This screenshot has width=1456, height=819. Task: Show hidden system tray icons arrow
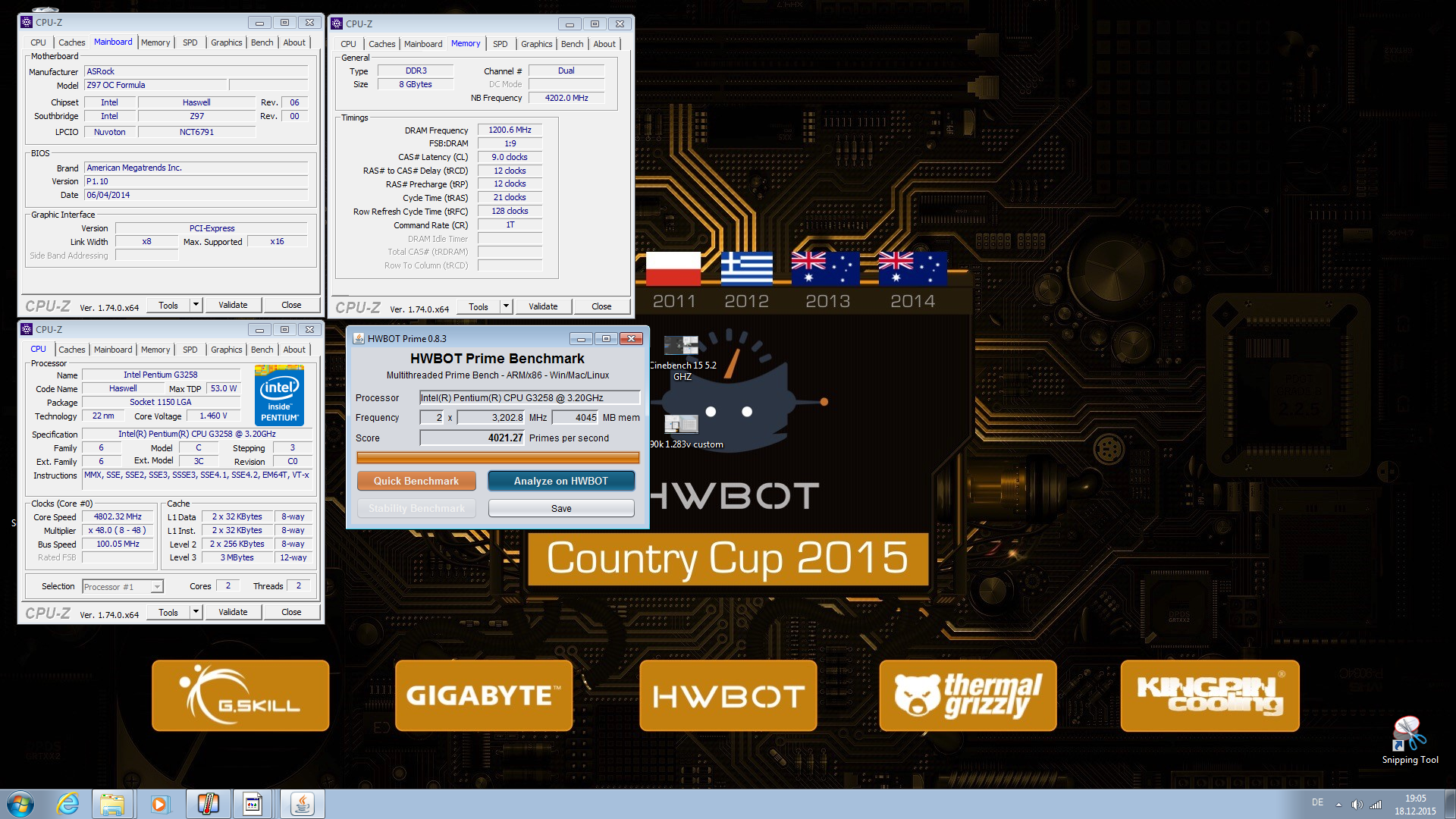click(1338, 804)
